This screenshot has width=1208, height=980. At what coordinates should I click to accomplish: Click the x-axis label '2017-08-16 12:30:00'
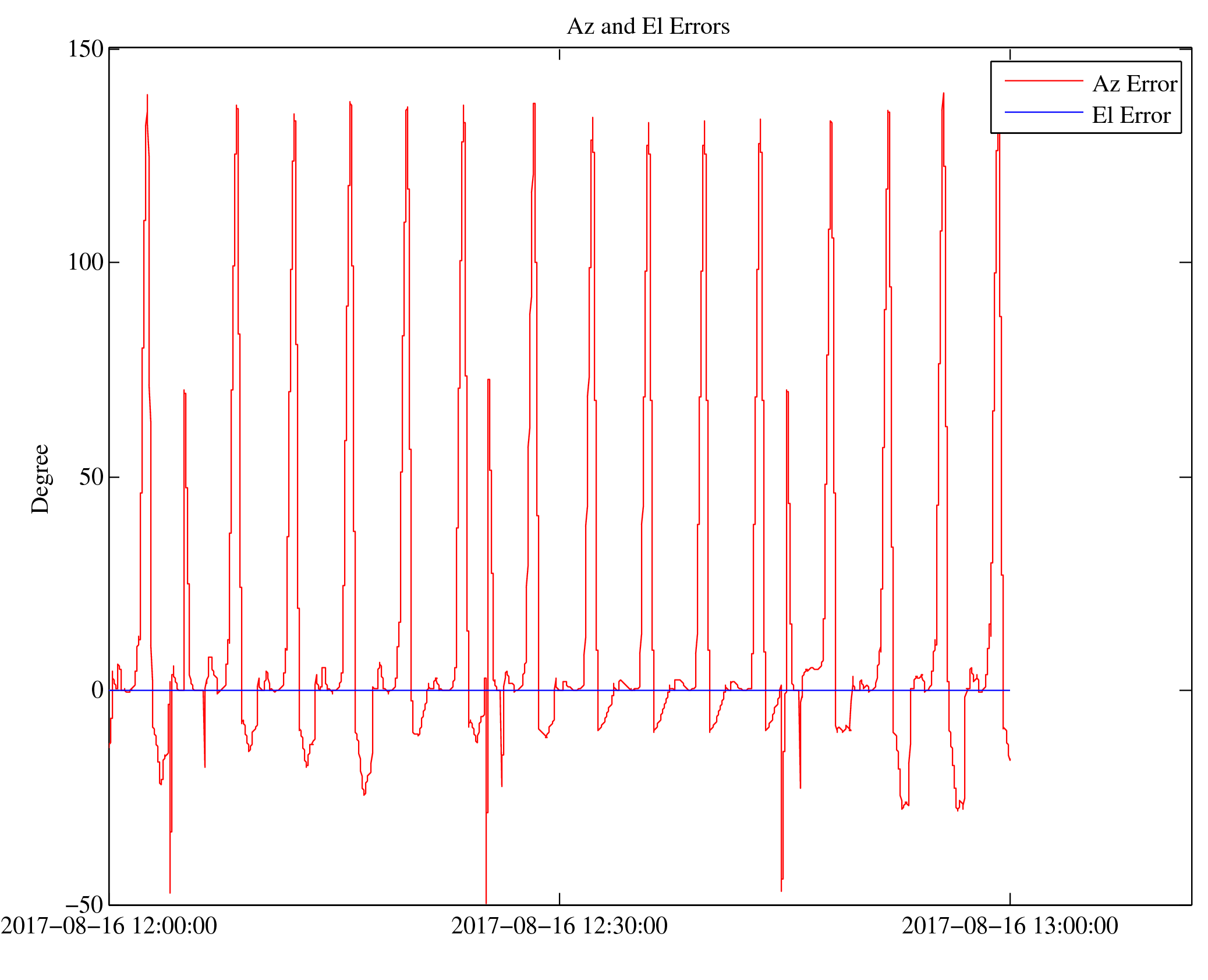pyautogui.click(x=559, y=926)
